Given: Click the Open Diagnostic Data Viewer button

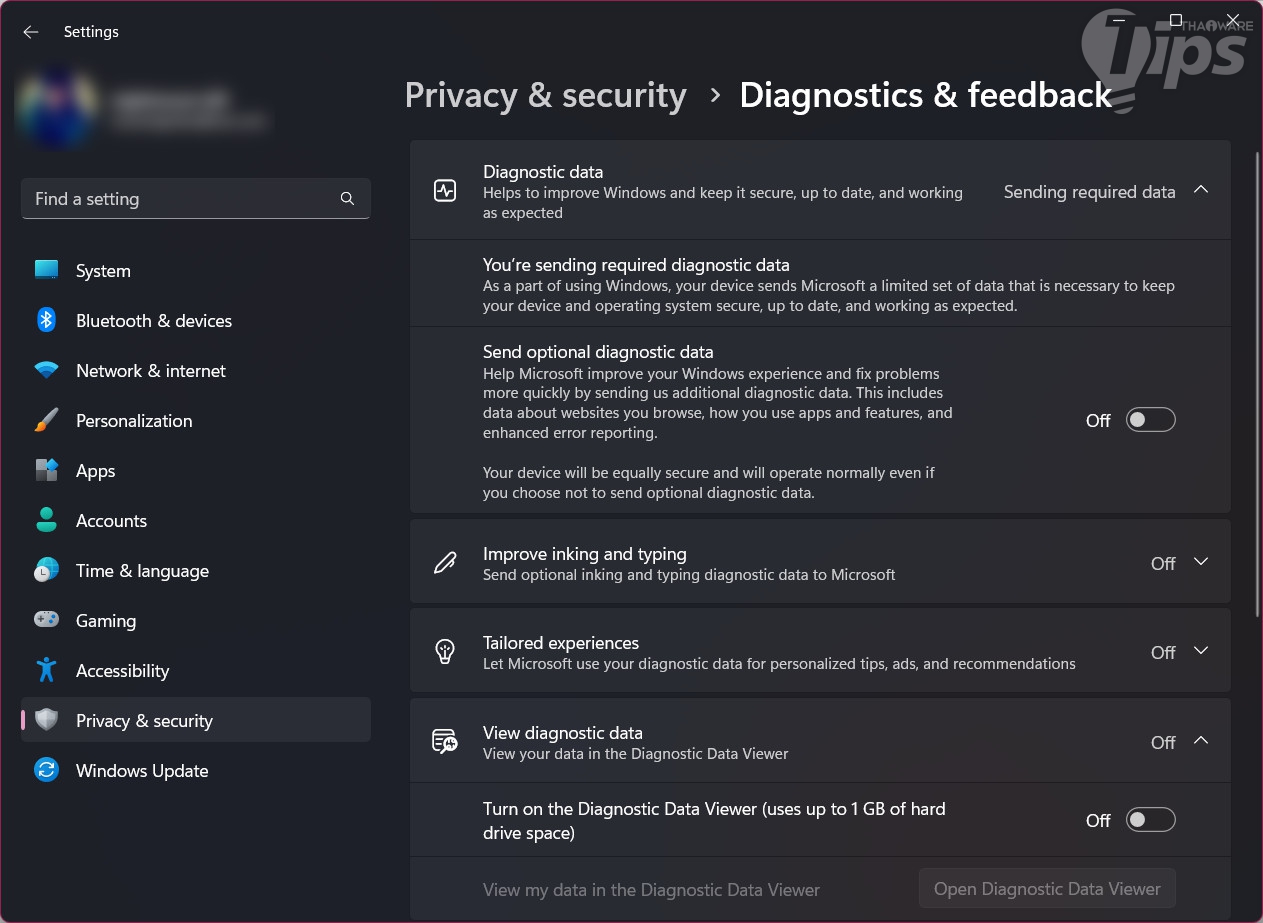Looking at the screenshot, I should pyautogui.click(x=1047, y=888).
